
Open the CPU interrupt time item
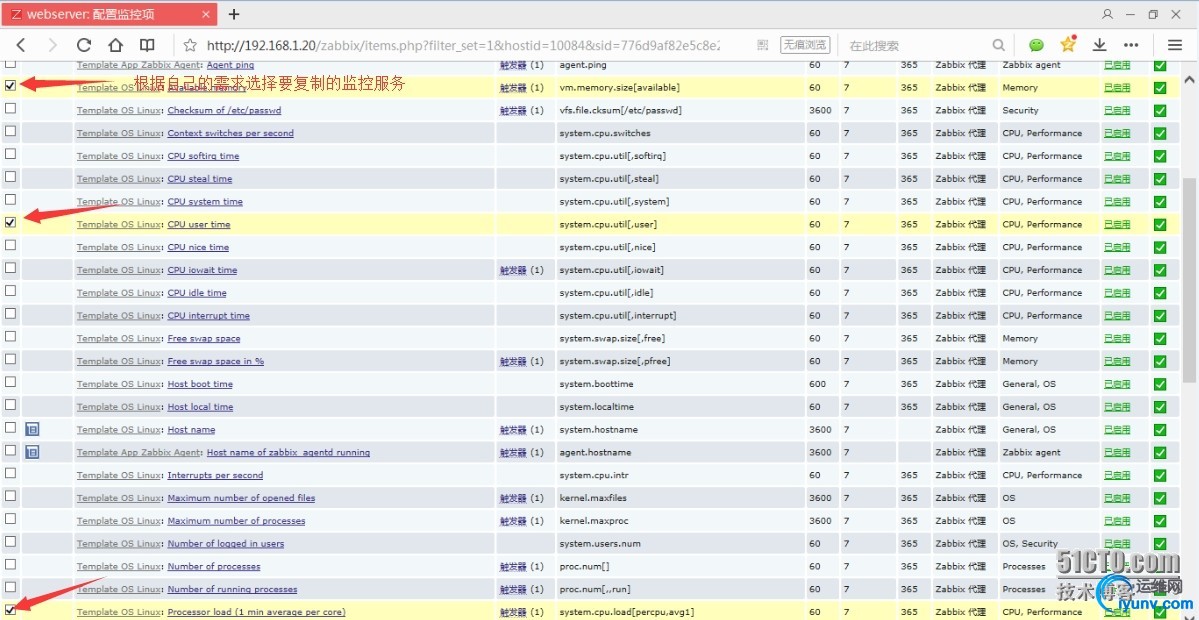tap(209, 316)
